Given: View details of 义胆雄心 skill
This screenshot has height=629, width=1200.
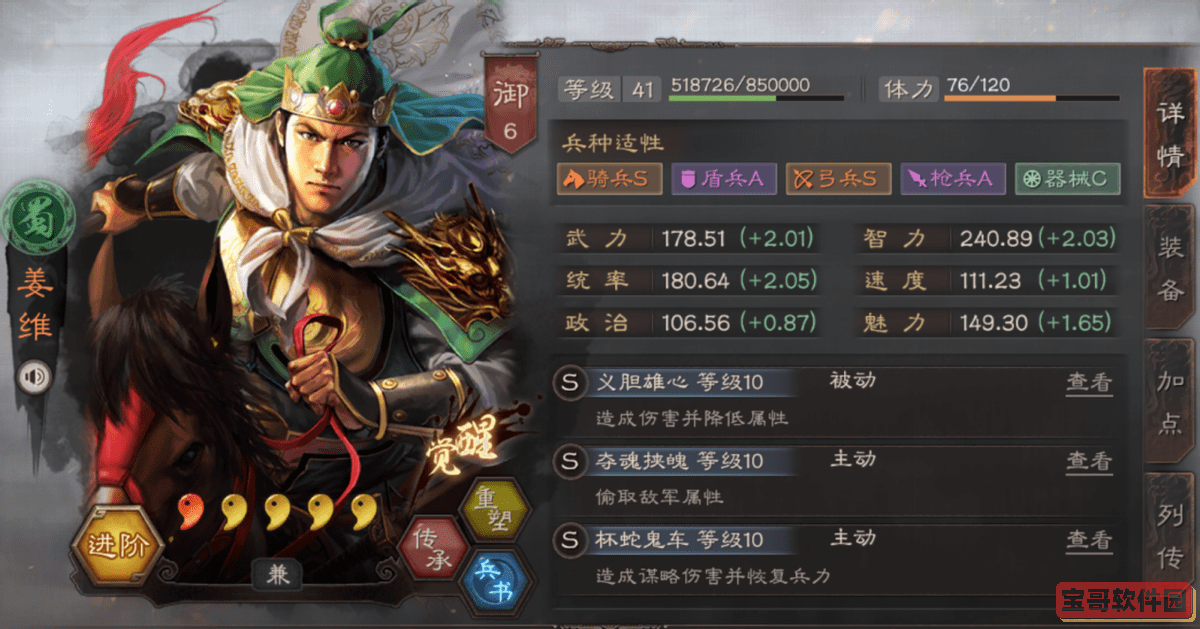Looking at the screenshot, I should 1089,383.
